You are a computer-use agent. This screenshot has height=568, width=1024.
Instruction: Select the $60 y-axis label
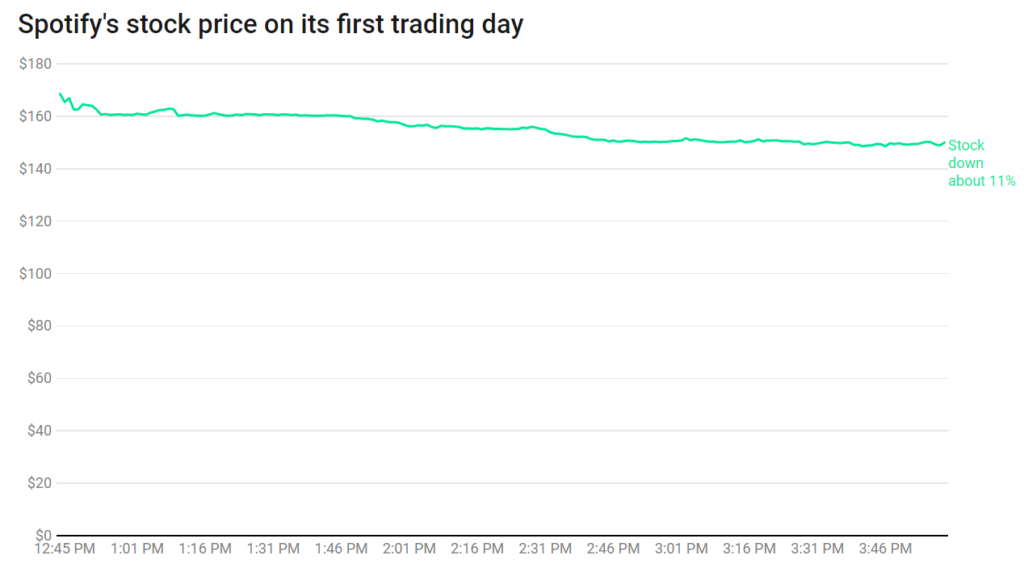point(38,378)
